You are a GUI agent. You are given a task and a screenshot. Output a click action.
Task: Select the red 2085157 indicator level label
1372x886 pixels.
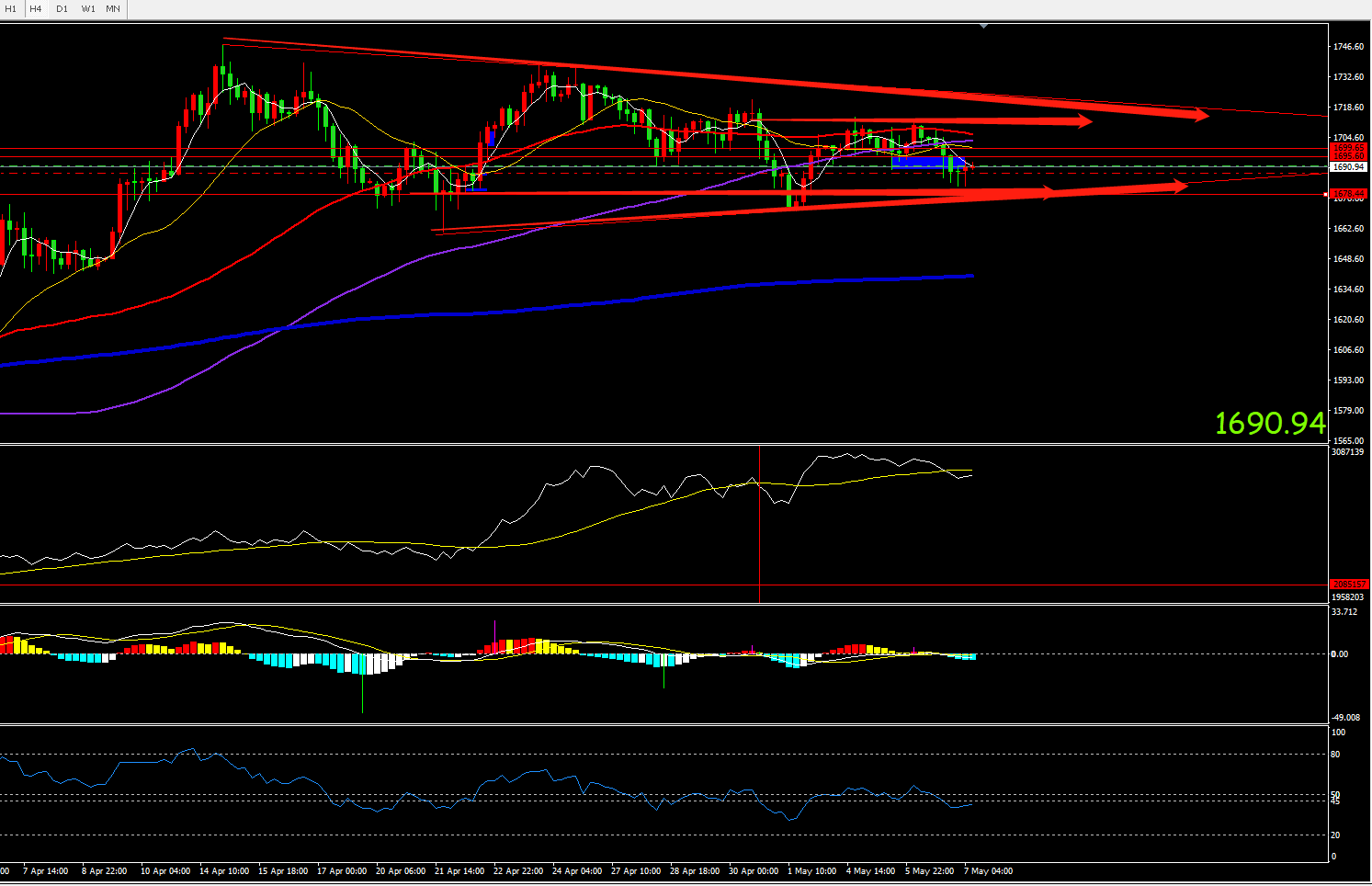pyautogui.click(x=1348, y=585)
